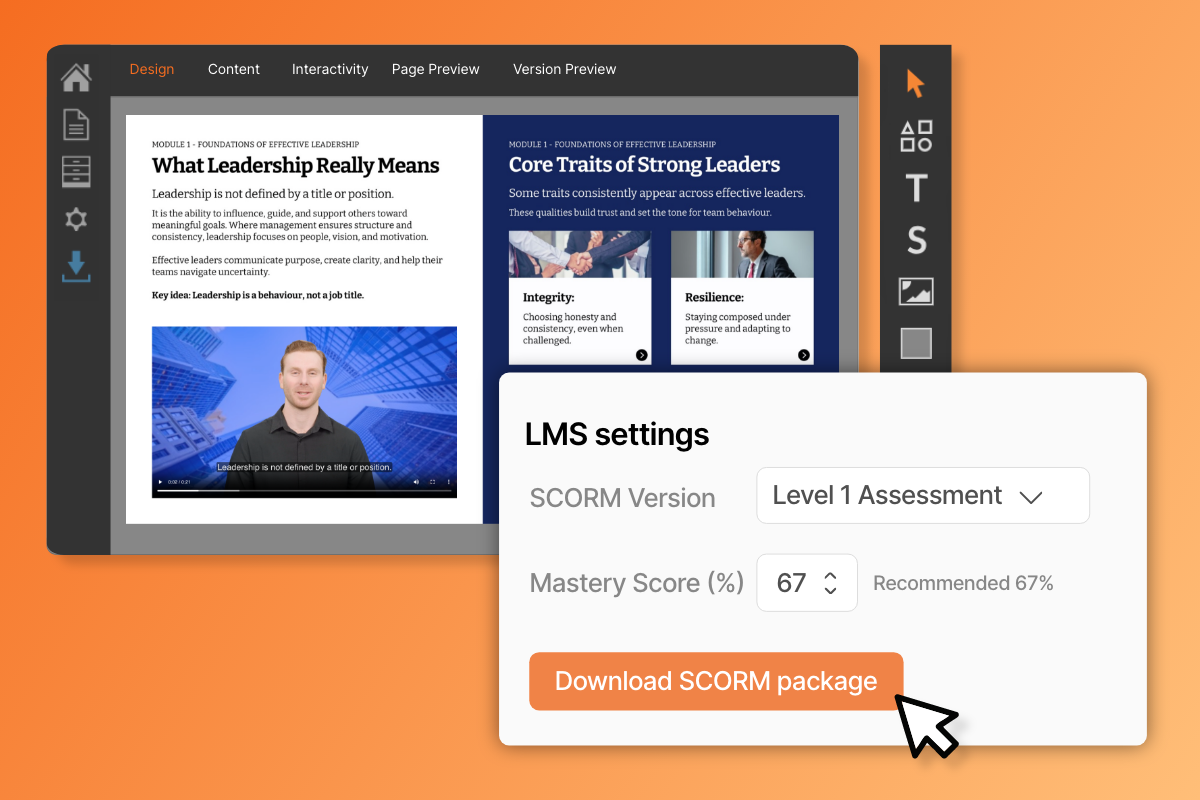Click Download SCORM package button
Image resolution: width=1200 pixels, height=800 pixels.
[716, 681]
